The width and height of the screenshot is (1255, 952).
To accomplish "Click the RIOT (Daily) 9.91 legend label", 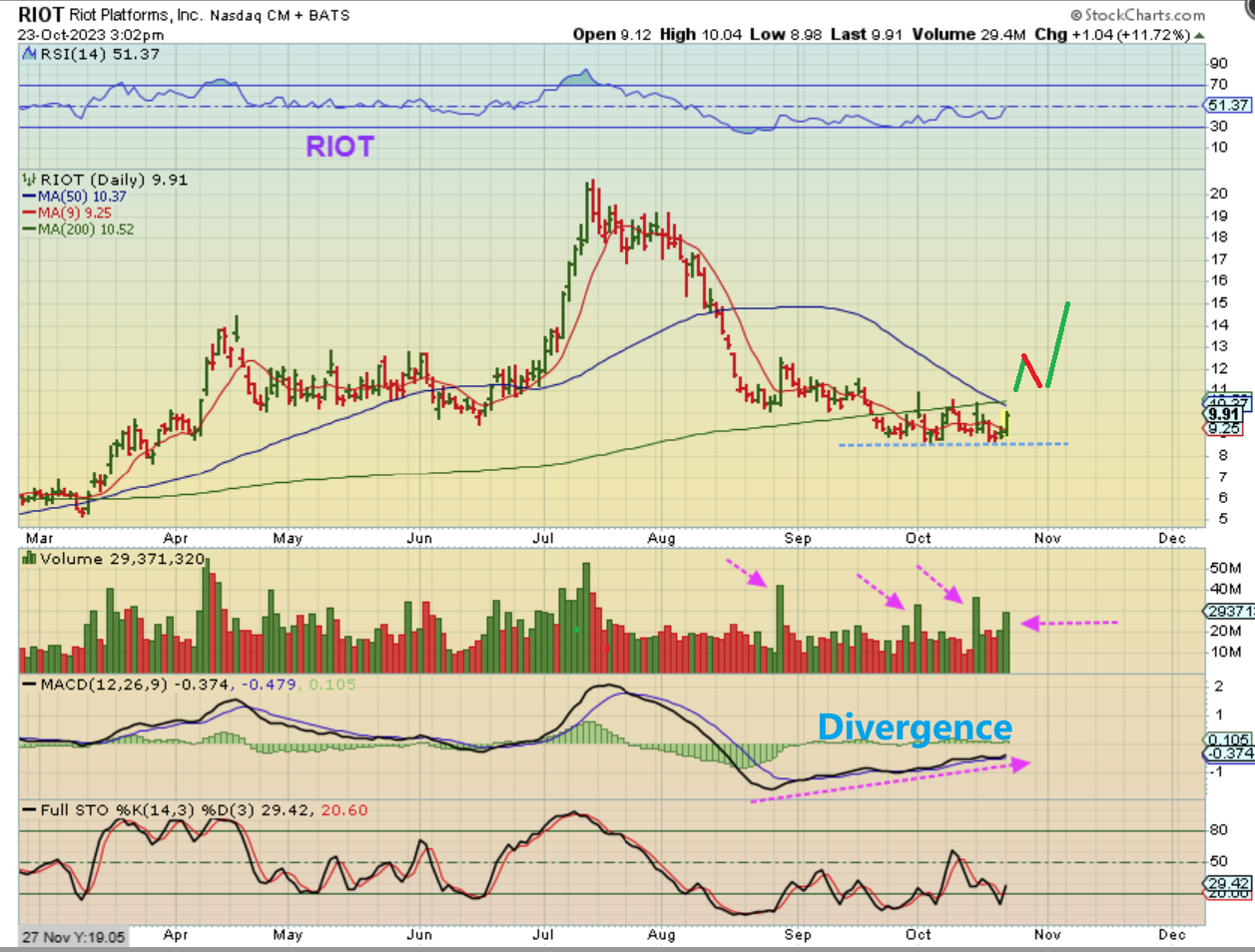I will pos(114,181).
